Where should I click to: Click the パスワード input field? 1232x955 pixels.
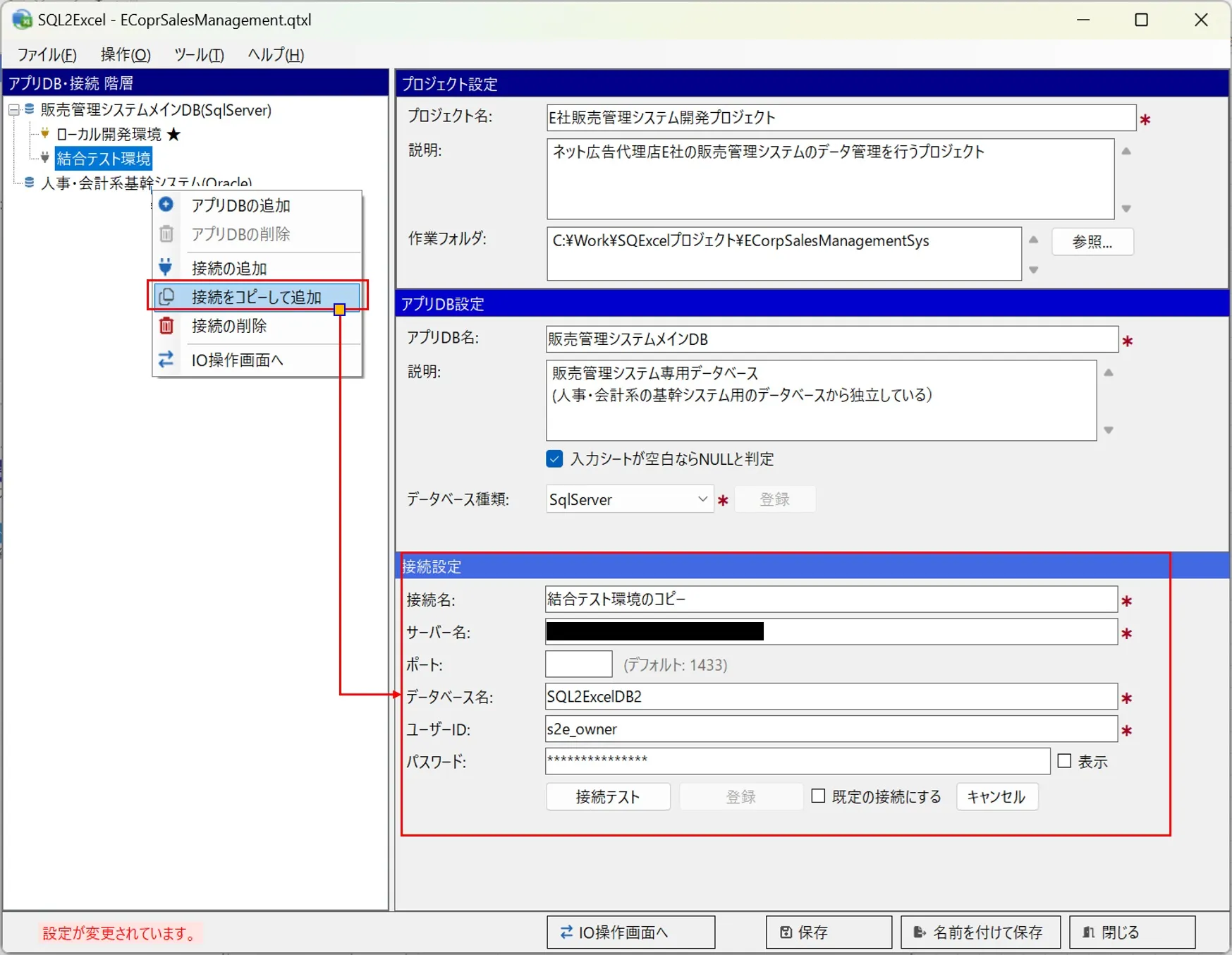click(x=798, y=761)
